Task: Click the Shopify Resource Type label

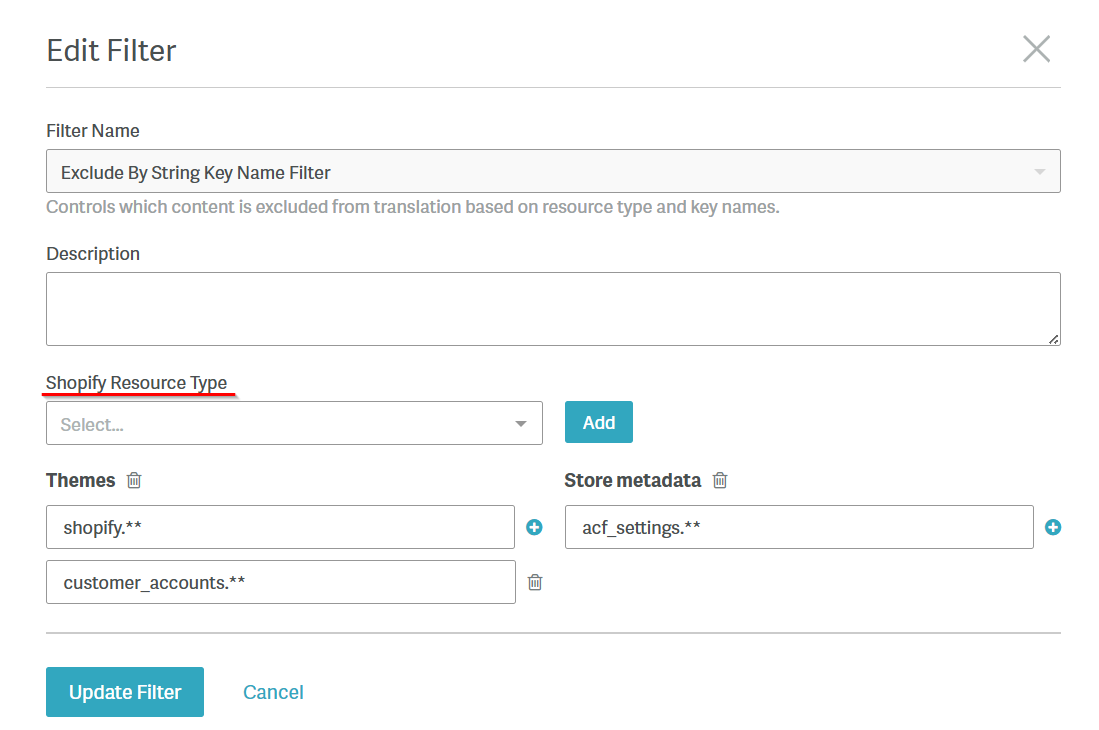Action: [137, 383]
